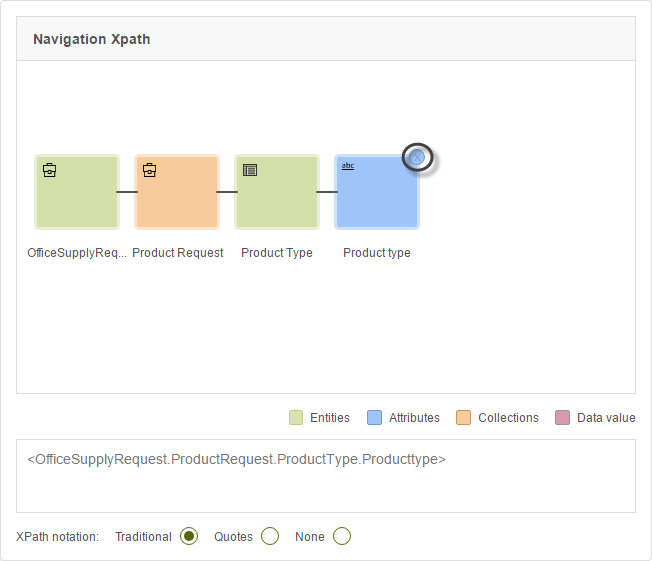
Task: Click the abc icon on the Product type attribute
Action: [x=348, y=166]
